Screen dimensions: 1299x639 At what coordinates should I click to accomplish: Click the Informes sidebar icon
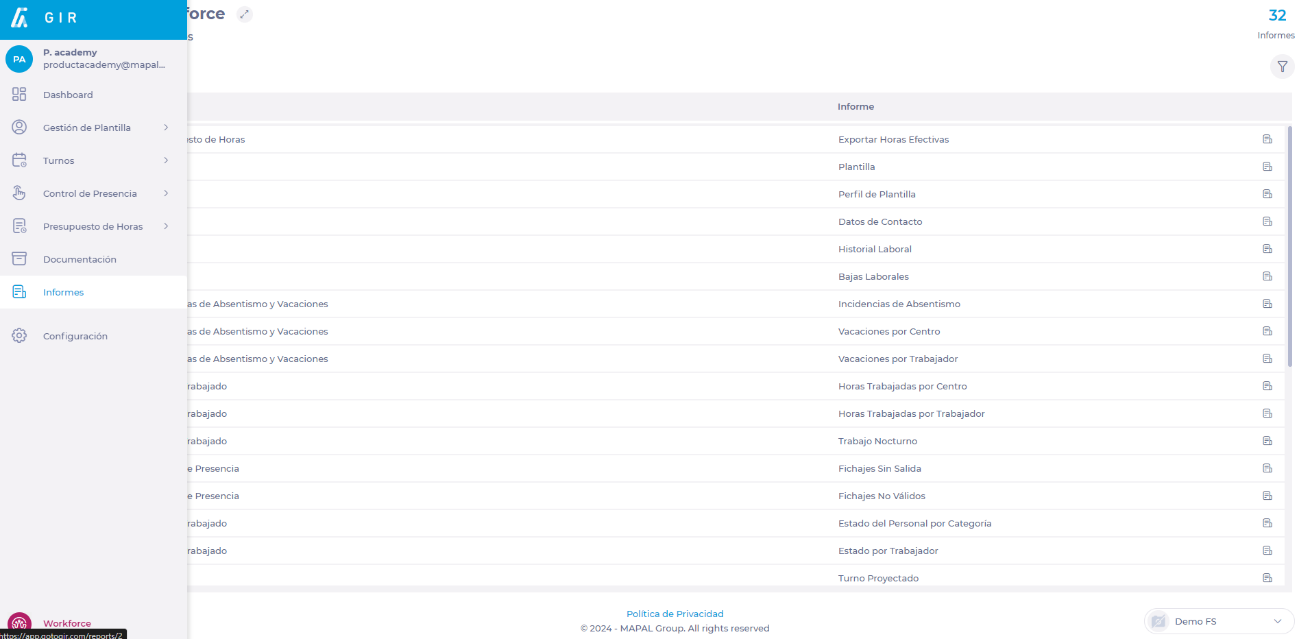[19, 292]
